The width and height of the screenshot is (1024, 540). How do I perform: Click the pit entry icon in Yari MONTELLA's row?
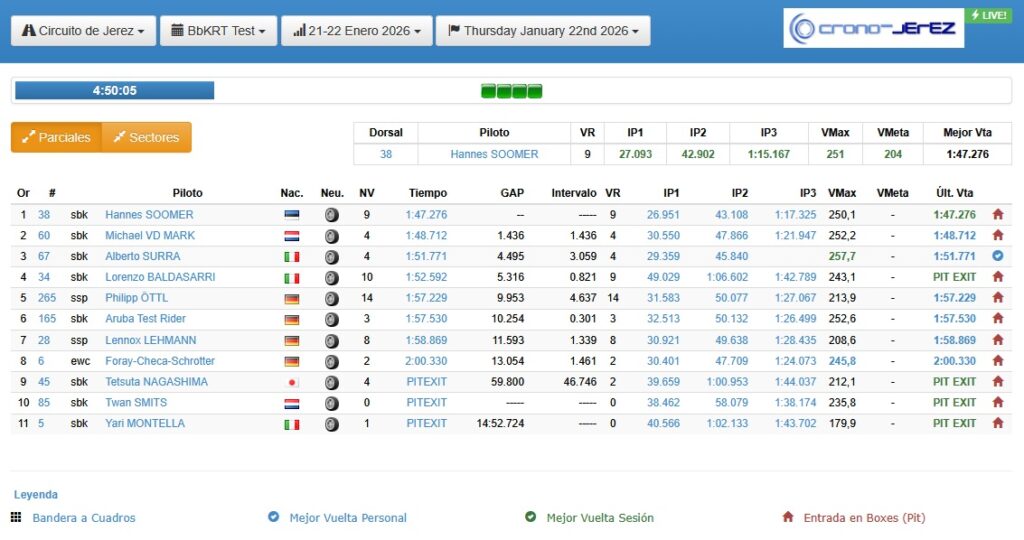coord(997,424)
